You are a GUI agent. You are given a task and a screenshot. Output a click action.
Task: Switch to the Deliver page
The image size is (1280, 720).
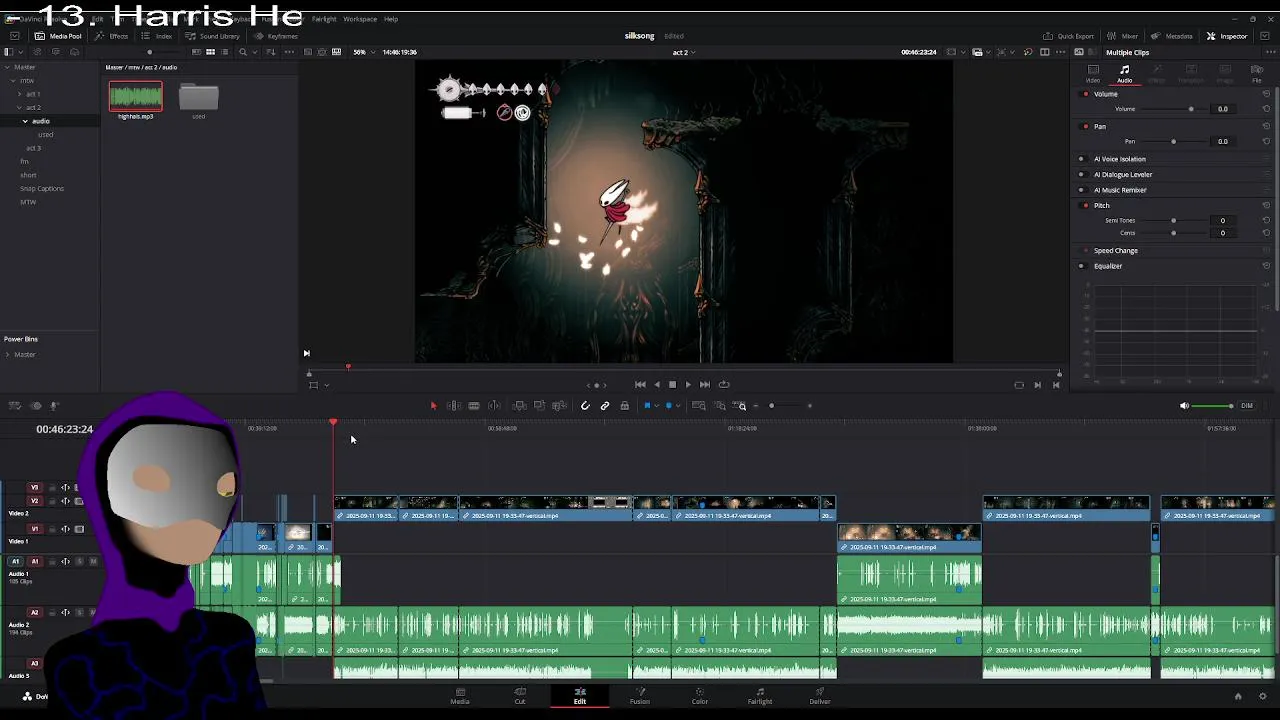pos(820,695)
